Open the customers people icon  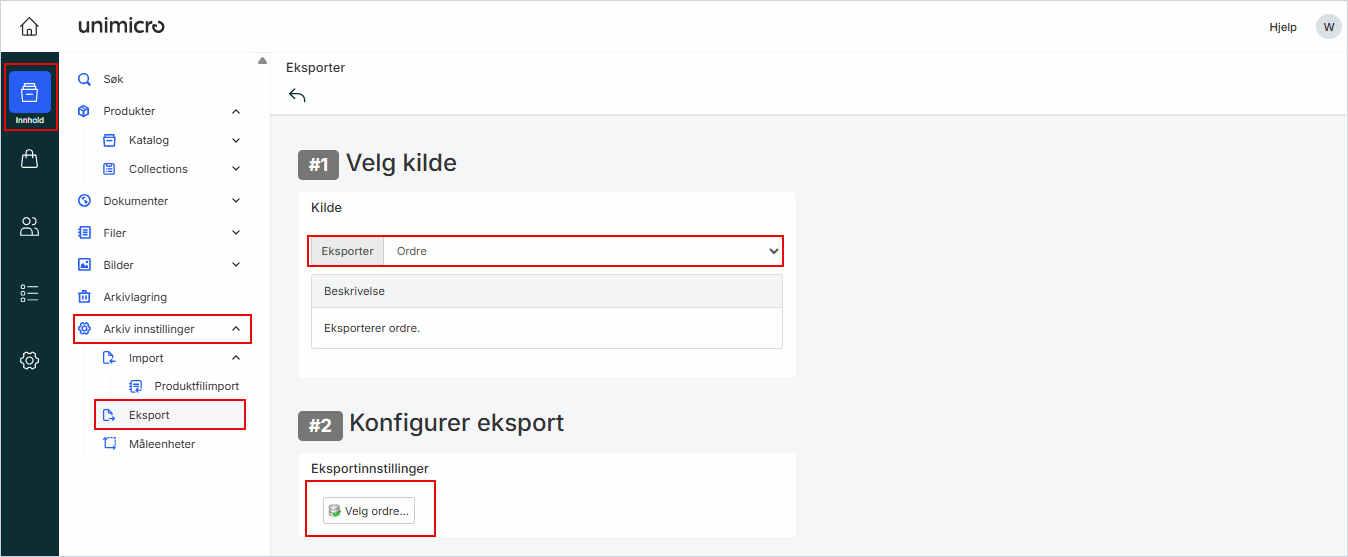[30, 227]
